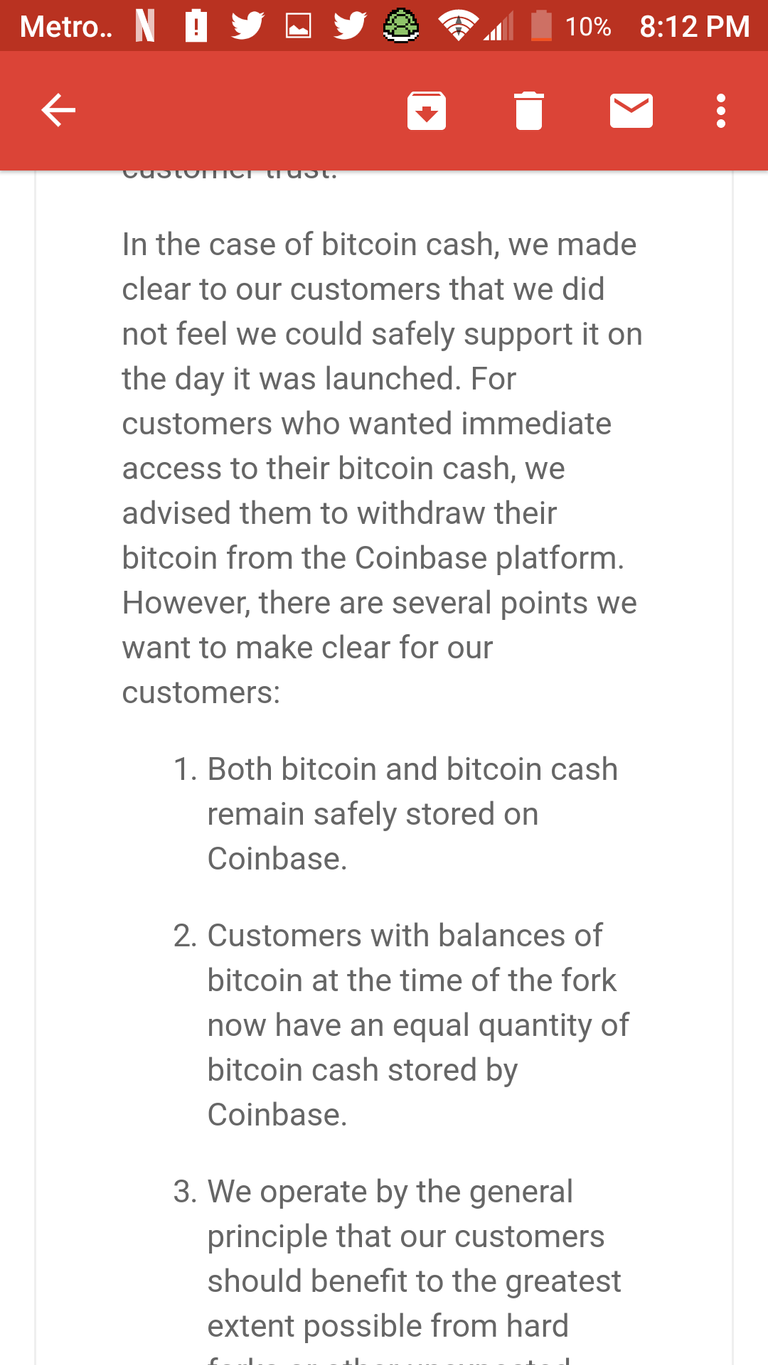Tap the picture notification icon
Screen dimensions: 768x1365
(298, 27)
